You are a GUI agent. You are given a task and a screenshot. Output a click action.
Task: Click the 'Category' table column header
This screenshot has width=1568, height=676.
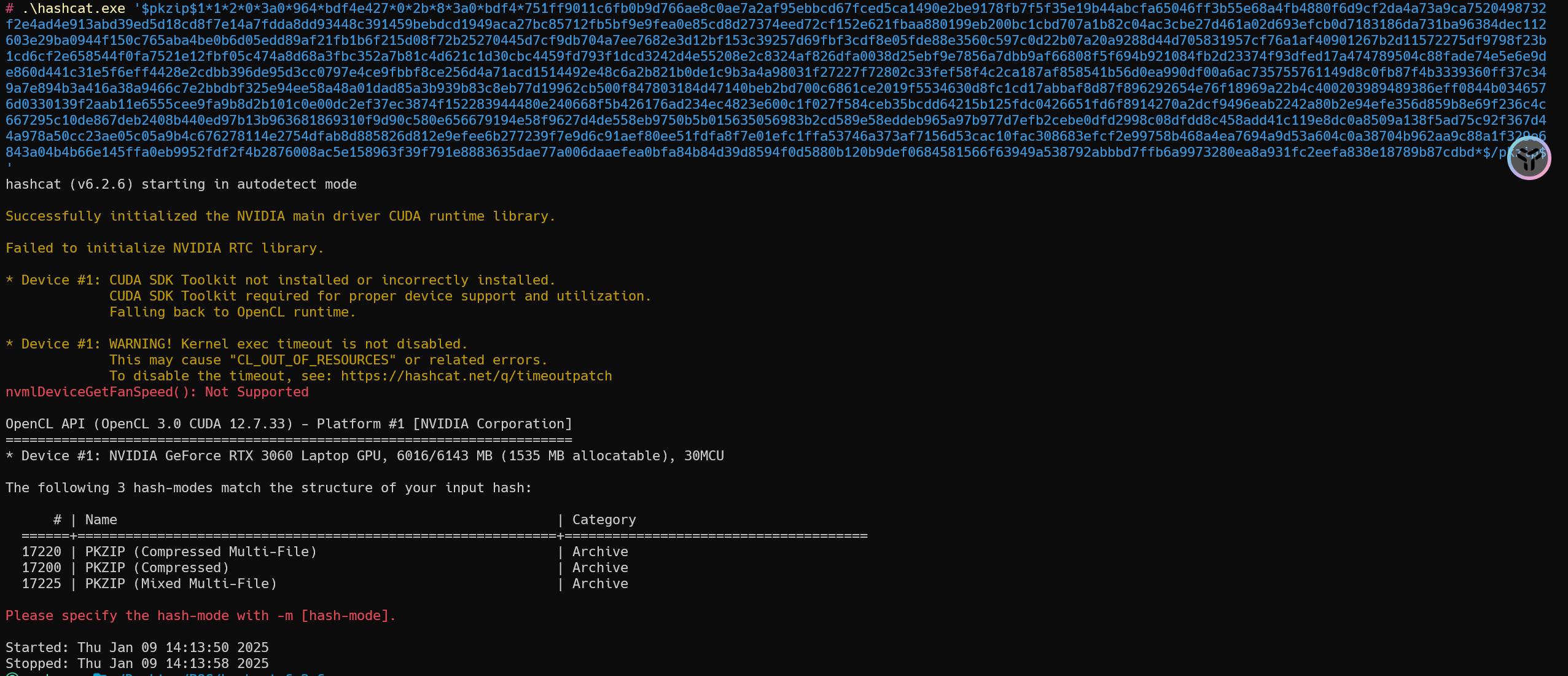pos(604,520)
